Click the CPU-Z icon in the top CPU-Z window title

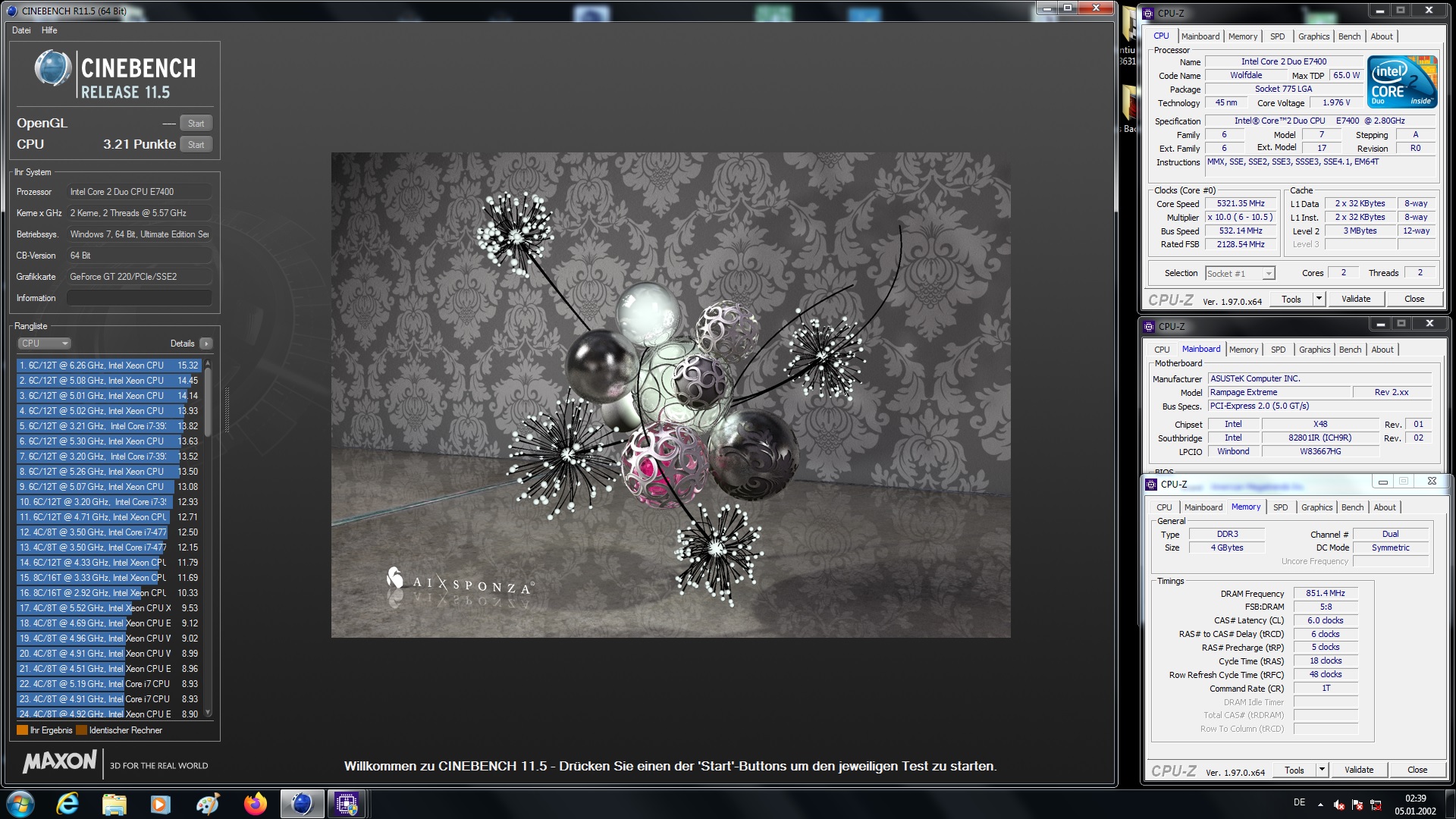[x=1150, y=13]
